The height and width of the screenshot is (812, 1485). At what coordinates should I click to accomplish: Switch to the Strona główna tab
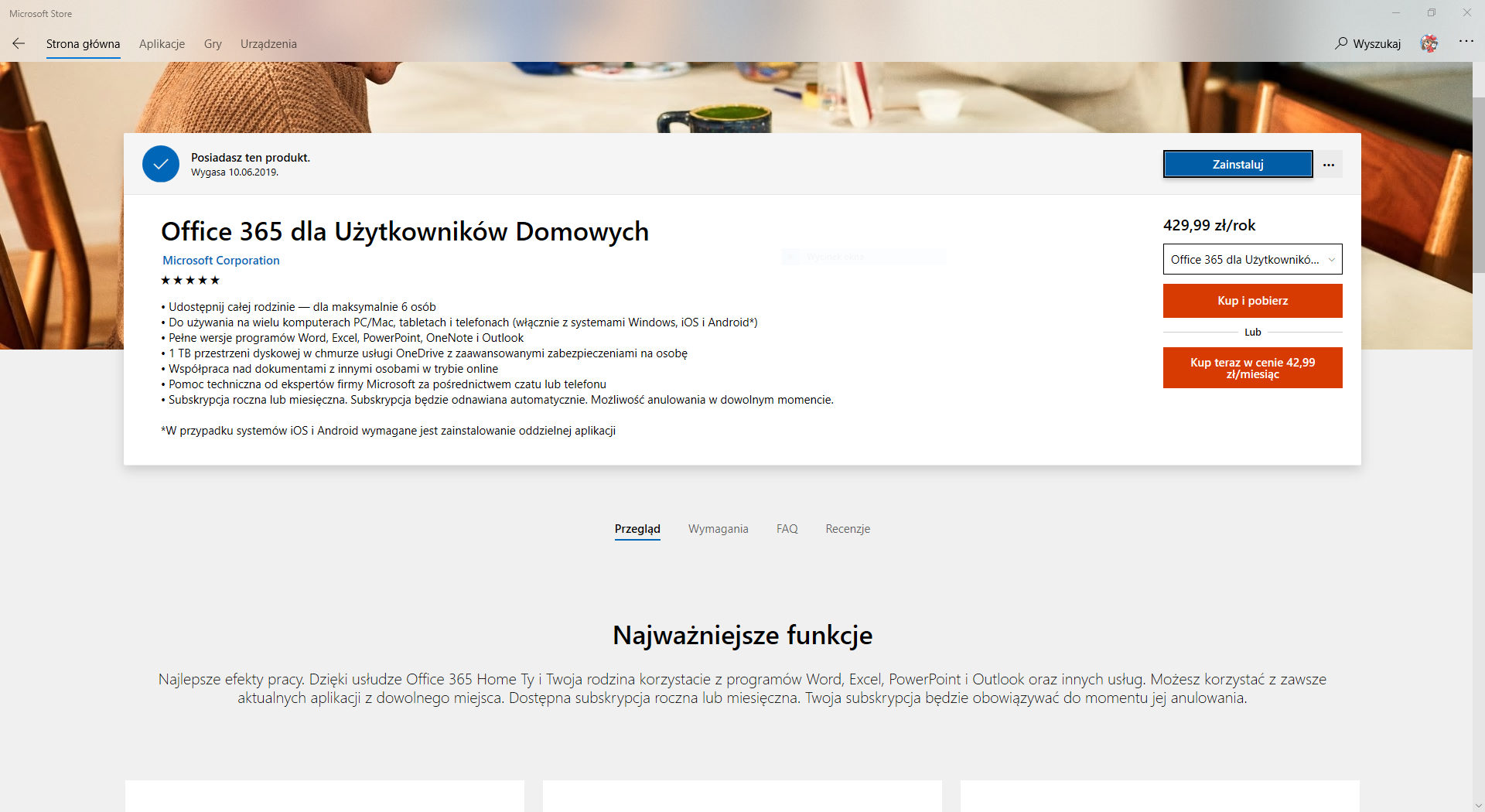(83, 44)
